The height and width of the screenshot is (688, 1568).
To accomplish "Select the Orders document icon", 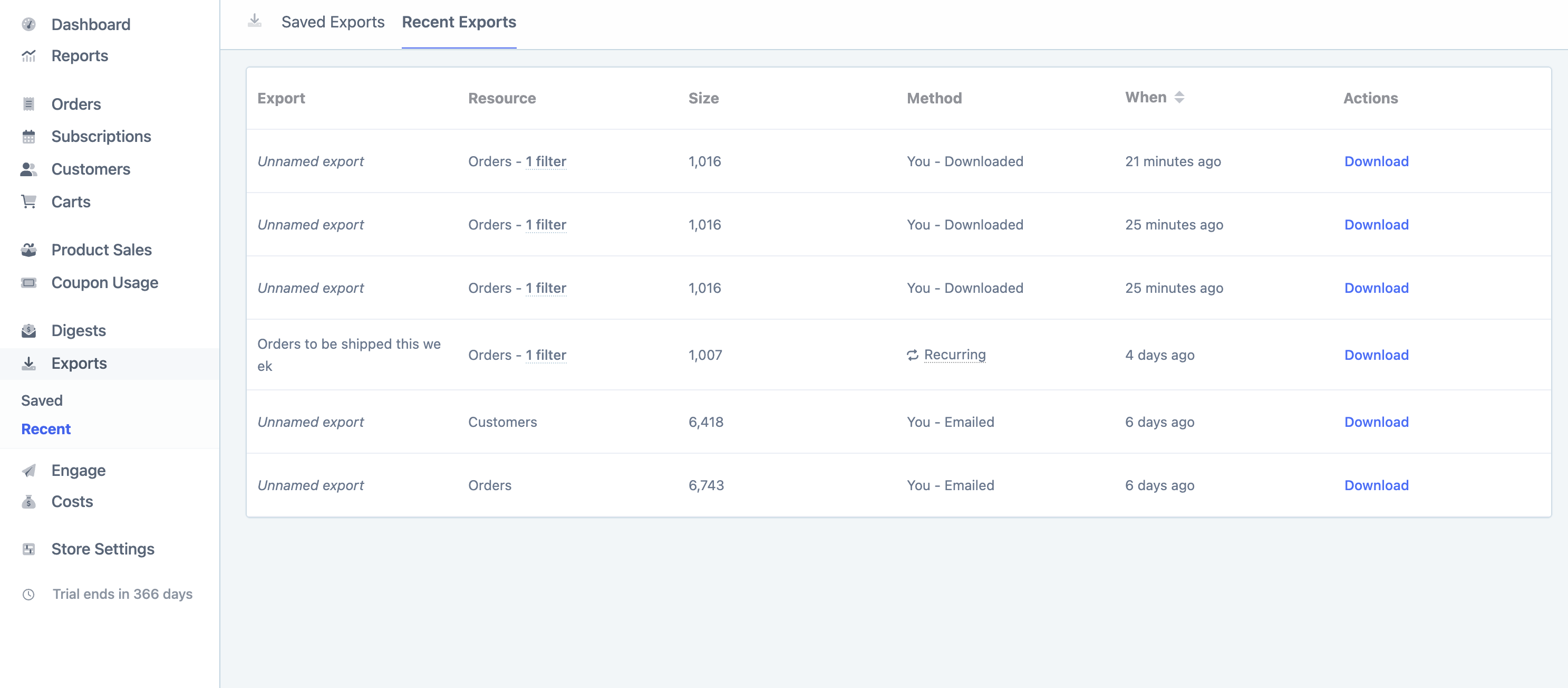I will click(x=28, y=103).
